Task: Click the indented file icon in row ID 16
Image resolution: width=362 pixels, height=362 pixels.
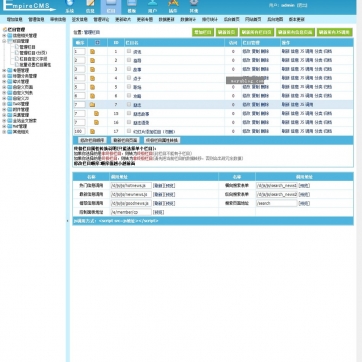Action: coord(96,122)
